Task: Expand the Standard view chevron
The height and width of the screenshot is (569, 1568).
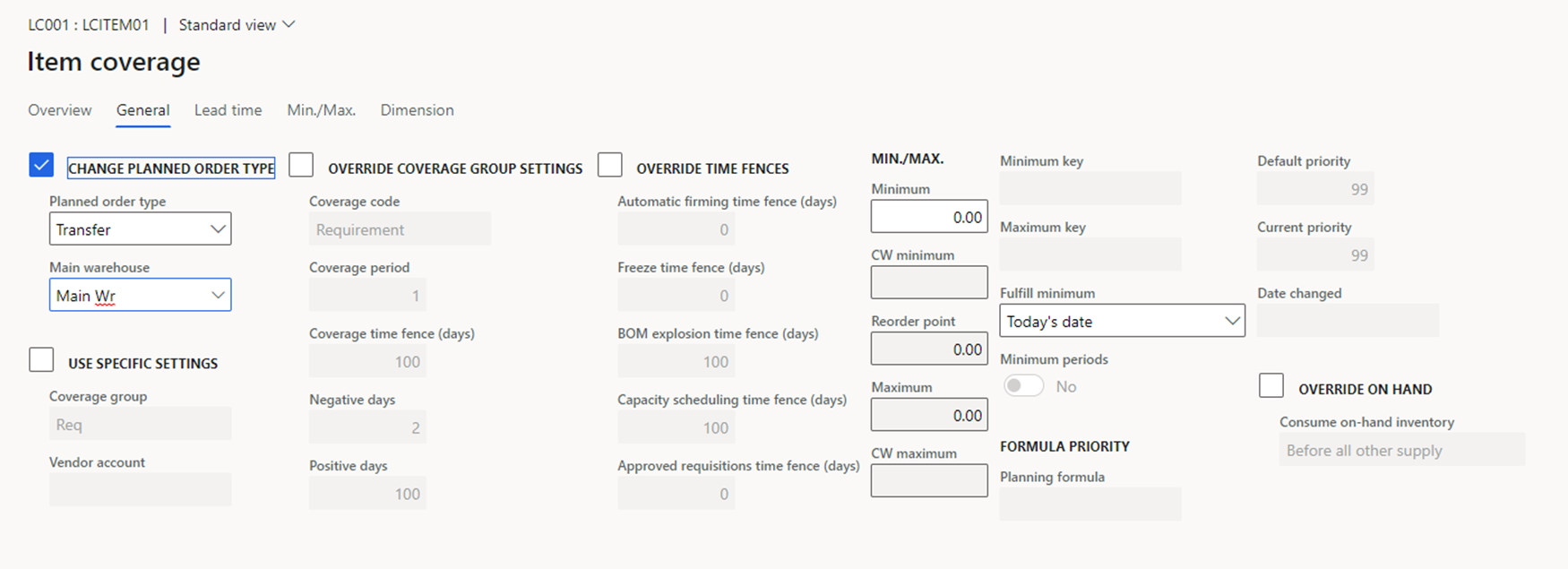Action: (x=289, y=24)
